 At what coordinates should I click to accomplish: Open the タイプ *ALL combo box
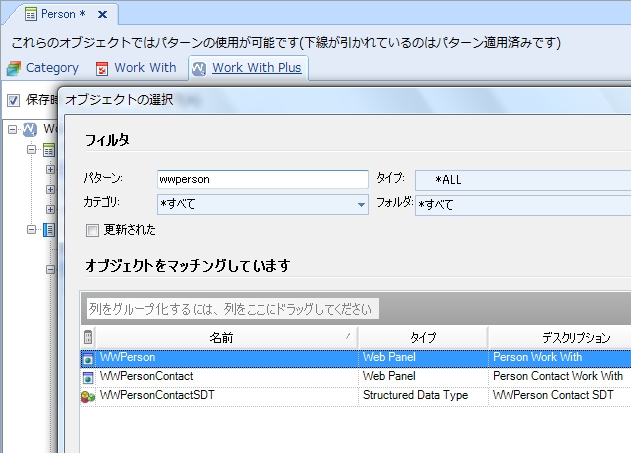click(x=520, y=180)
